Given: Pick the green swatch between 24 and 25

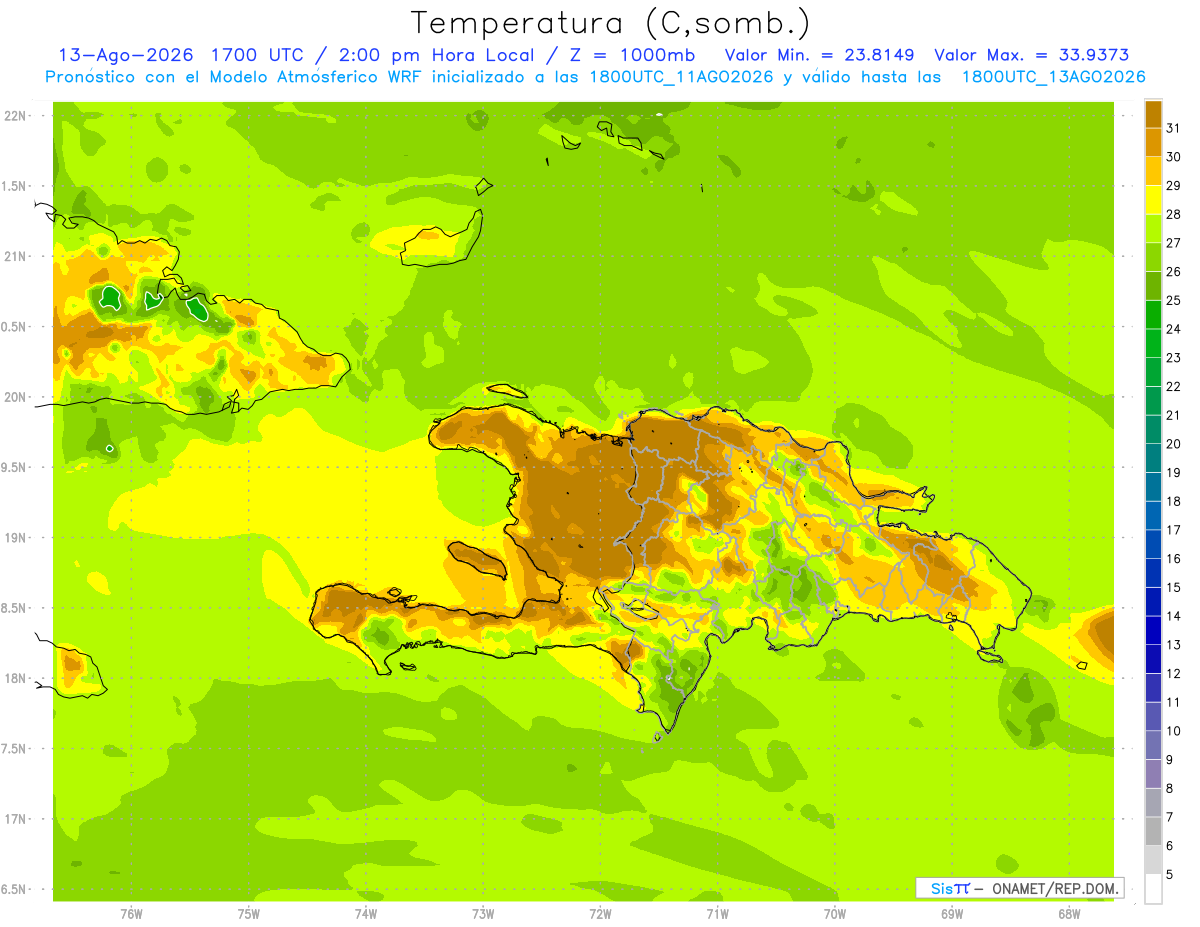Looking at the screenshot, I should click(1153, 314).
